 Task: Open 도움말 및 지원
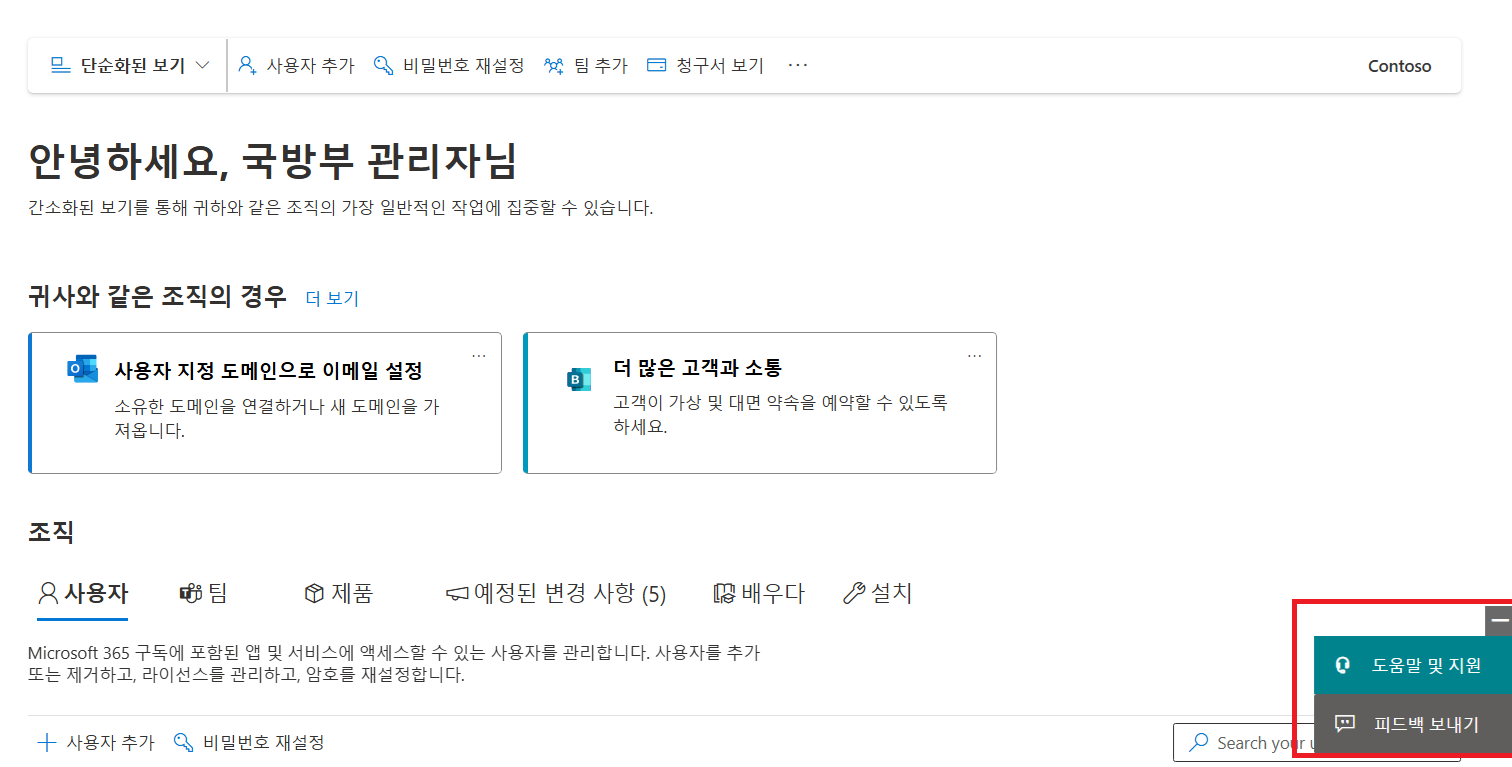[1413, 665]
